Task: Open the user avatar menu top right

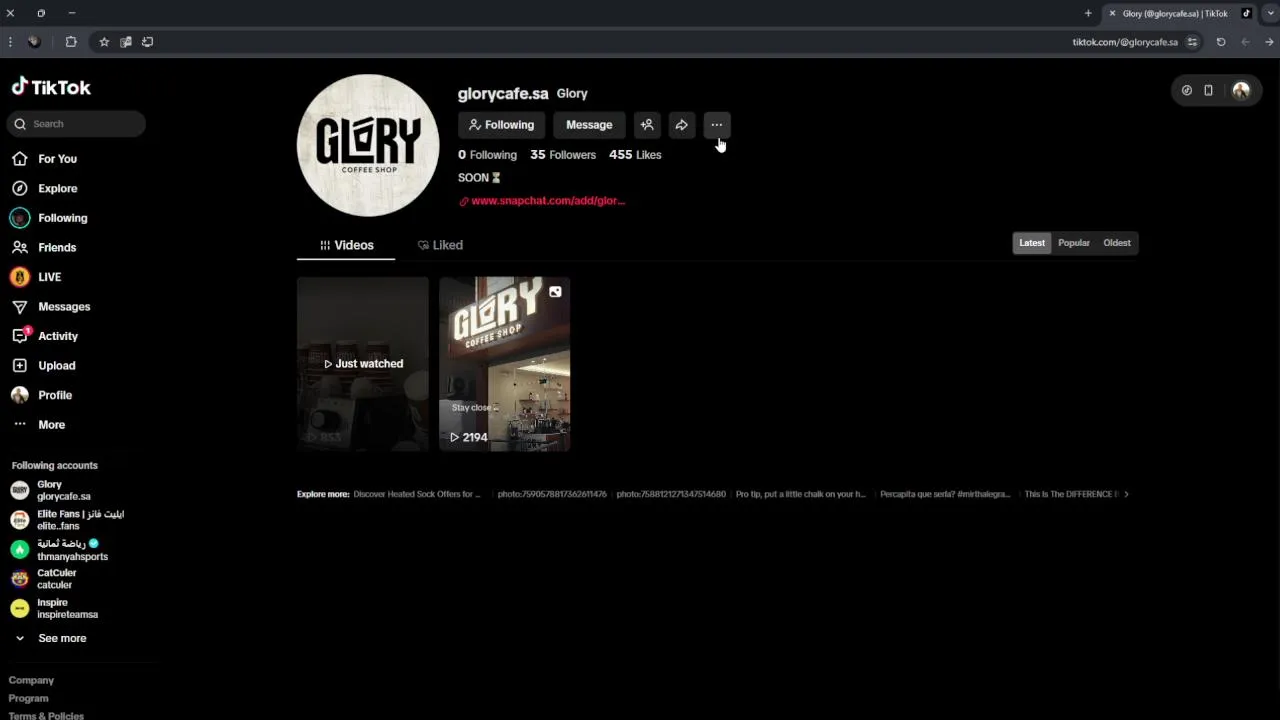Action: point(1241,90)
